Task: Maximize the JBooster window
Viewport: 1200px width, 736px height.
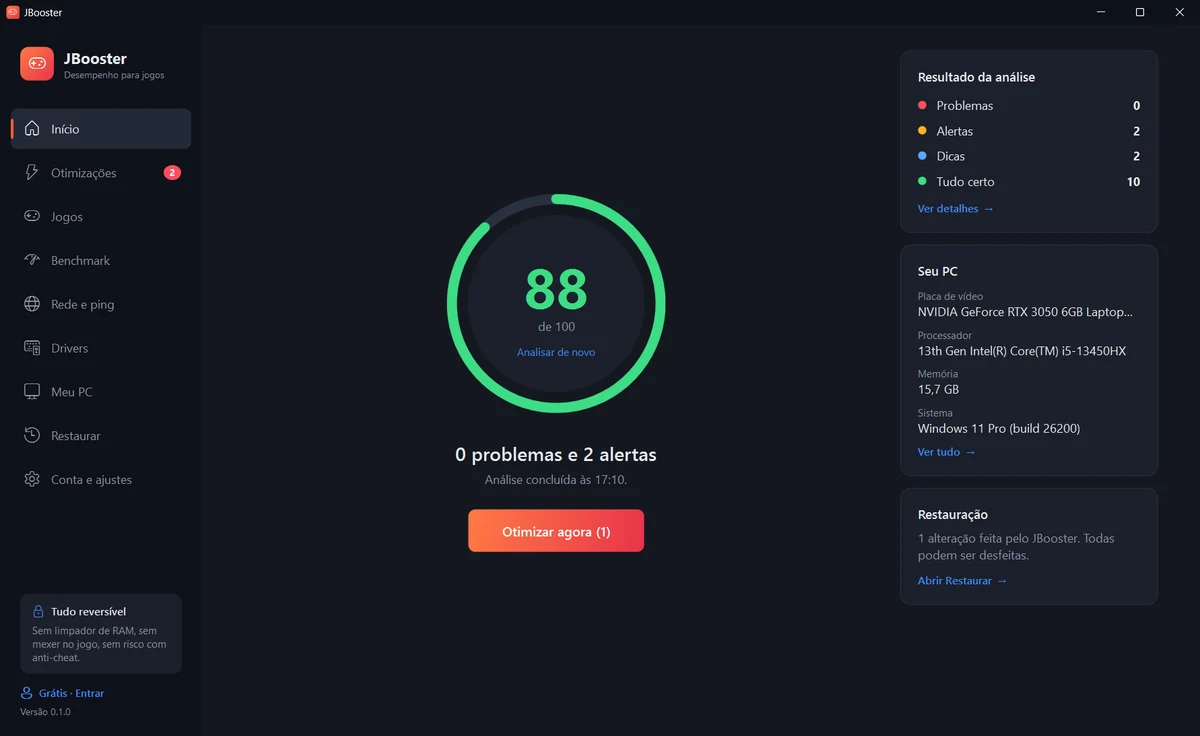Action: click(x=1140, y=12)
